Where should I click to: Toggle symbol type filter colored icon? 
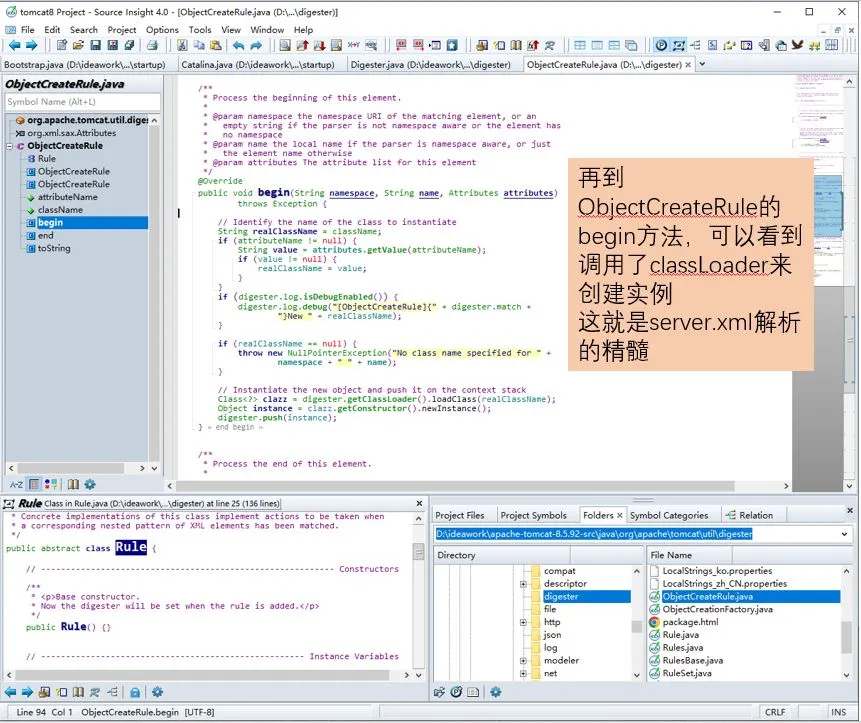[x=51, y=484]
